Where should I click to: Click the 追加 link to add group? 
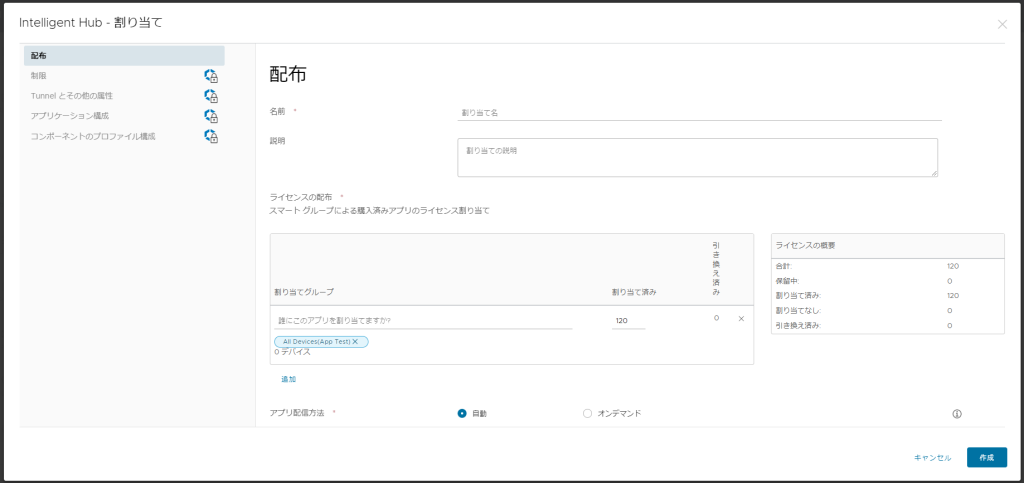tap(289, 379)
